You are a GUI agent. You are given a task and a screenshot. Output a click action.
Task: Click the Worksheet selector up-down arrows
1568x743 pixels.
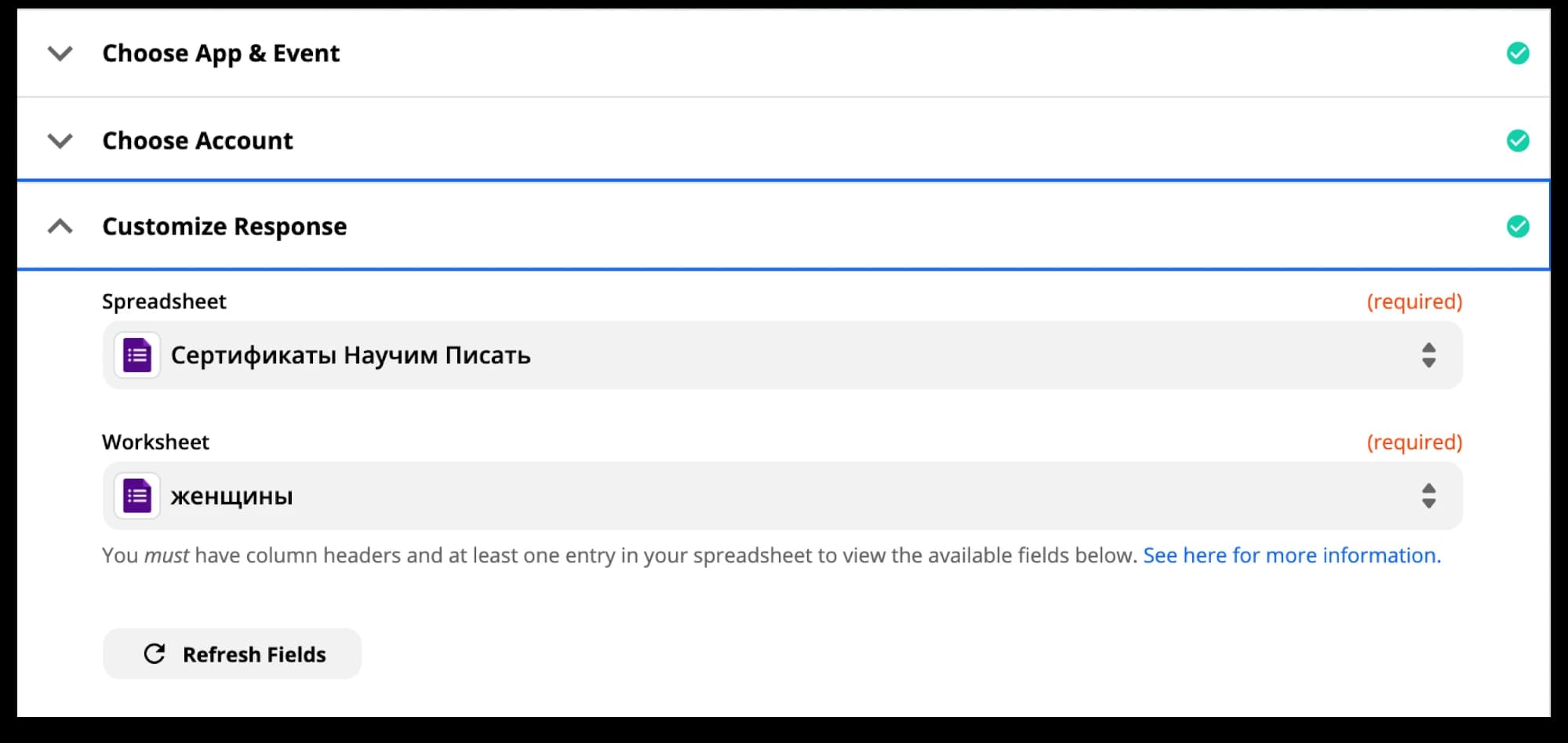[x=1428, y=496]
